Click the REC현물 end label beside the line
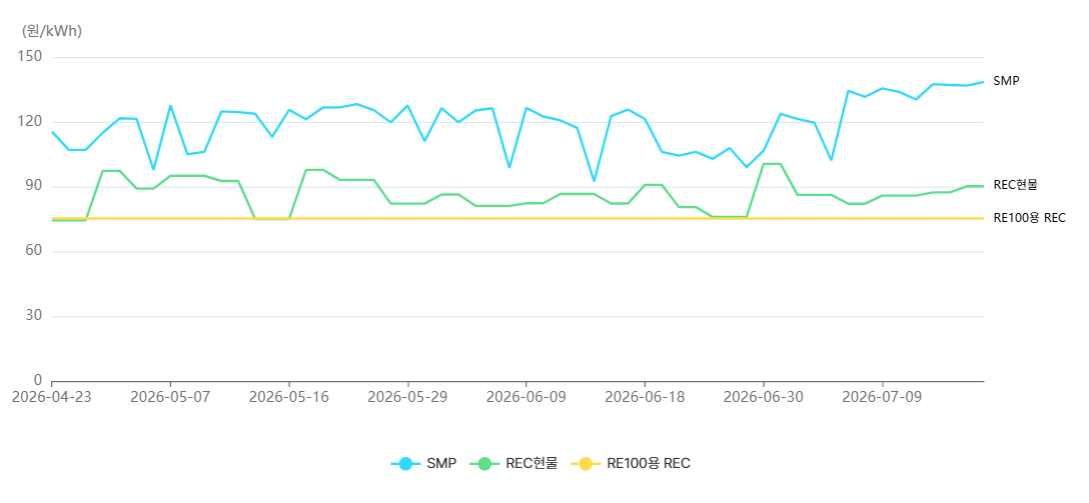This screenshot has width=1089, height=503. (1016, 185)
